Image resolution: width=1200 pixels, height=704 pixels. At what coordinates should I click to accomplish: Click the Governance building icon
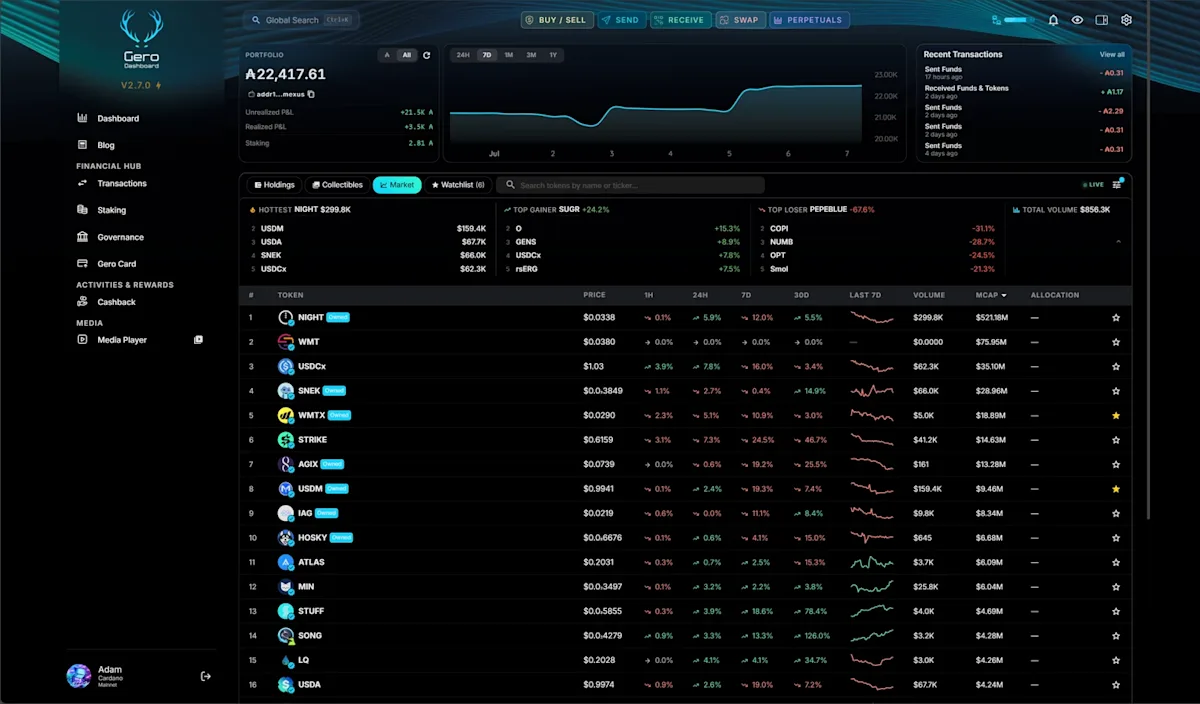click(82, 237)
